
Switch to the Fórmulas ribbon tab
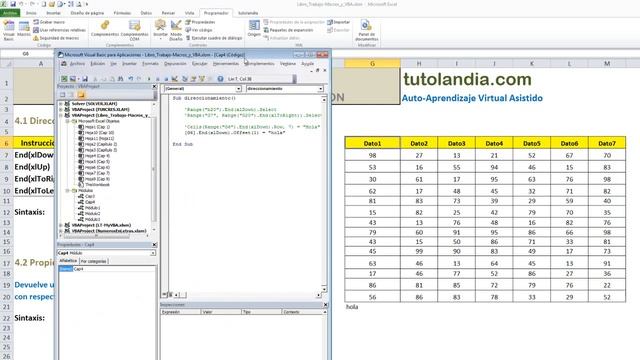click(x=122, y=13)
